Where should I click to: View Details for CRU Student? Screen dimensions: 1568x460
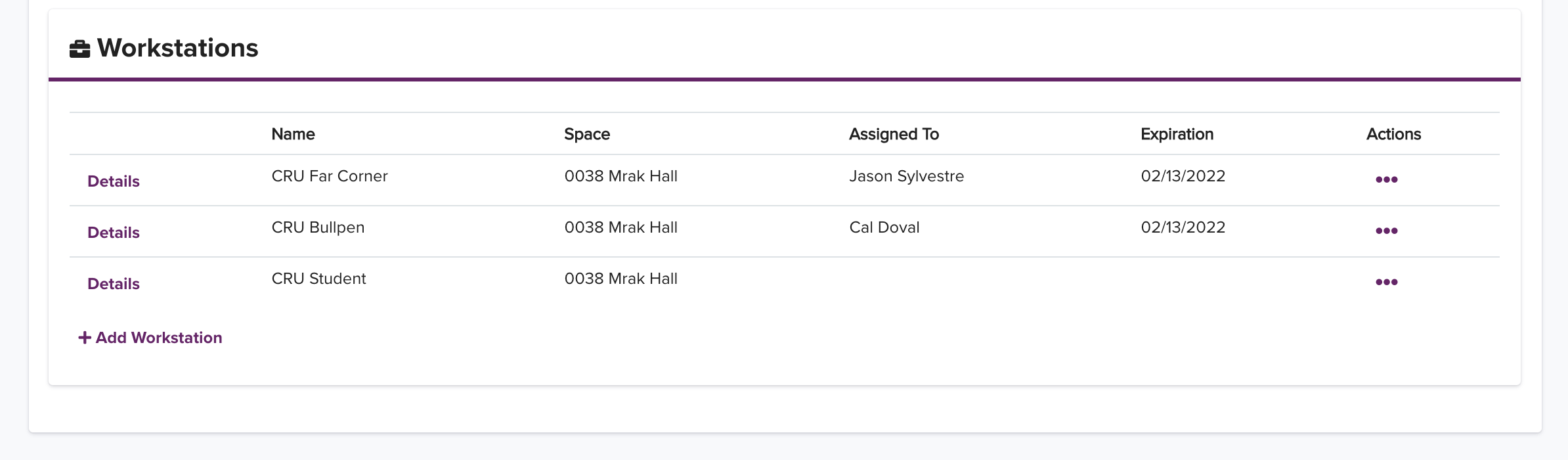click(x=114, y=284)
